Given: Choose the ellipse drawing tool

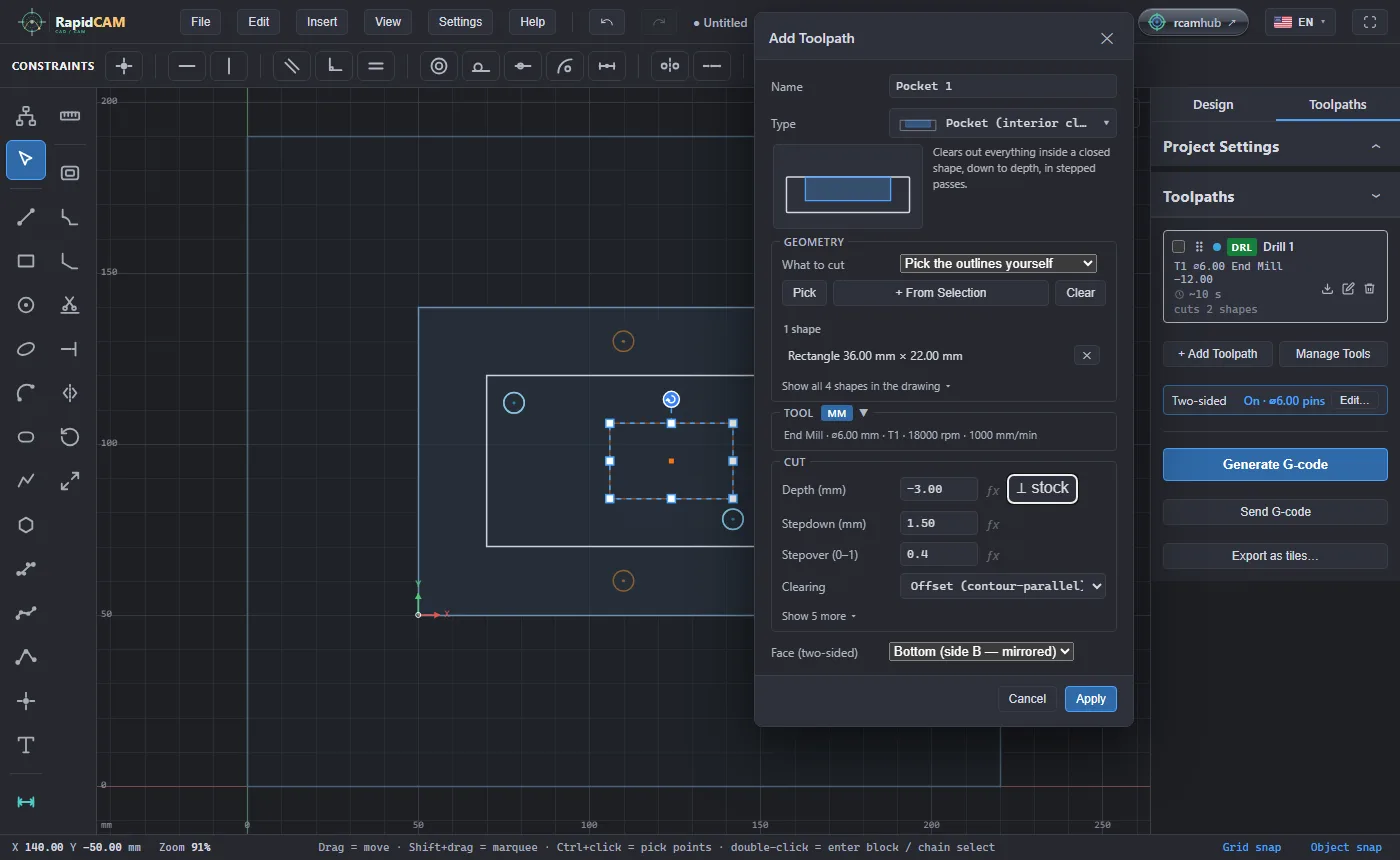Looking at the screenshot, I should coord(26,349).
